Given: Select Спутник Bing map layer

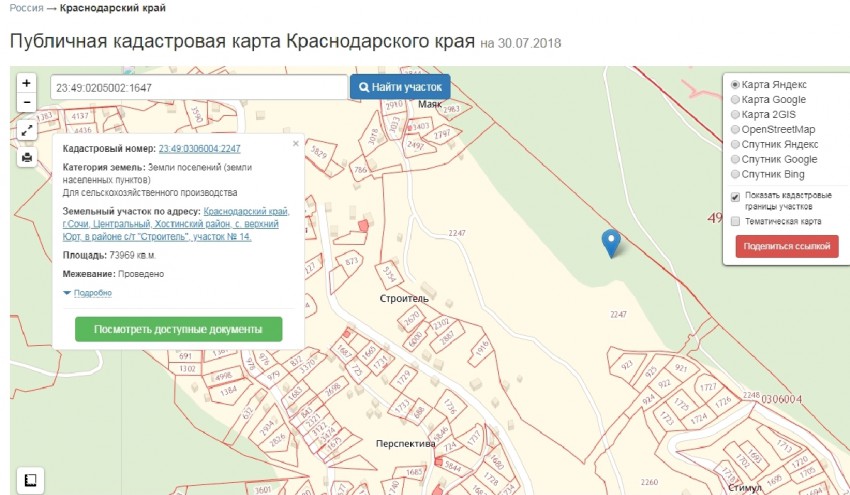Looking at the screenshot, I should [x=736, y=174].
